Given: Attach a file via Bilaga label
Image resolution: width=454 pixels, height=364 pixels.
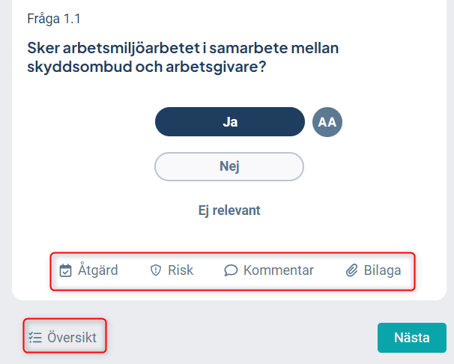Looking at the screenshot, I should [382, 271].
